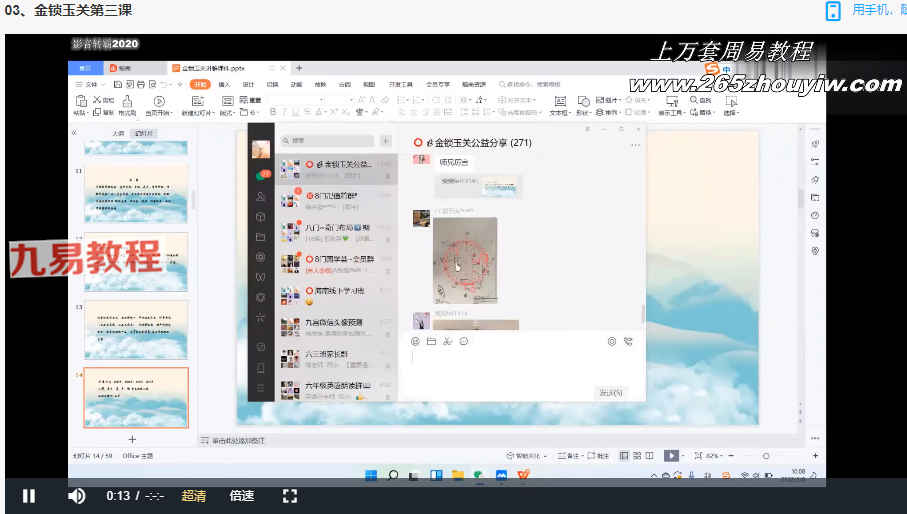907x514 pixels.
Task: Pause the video playback
Action: 29,496
